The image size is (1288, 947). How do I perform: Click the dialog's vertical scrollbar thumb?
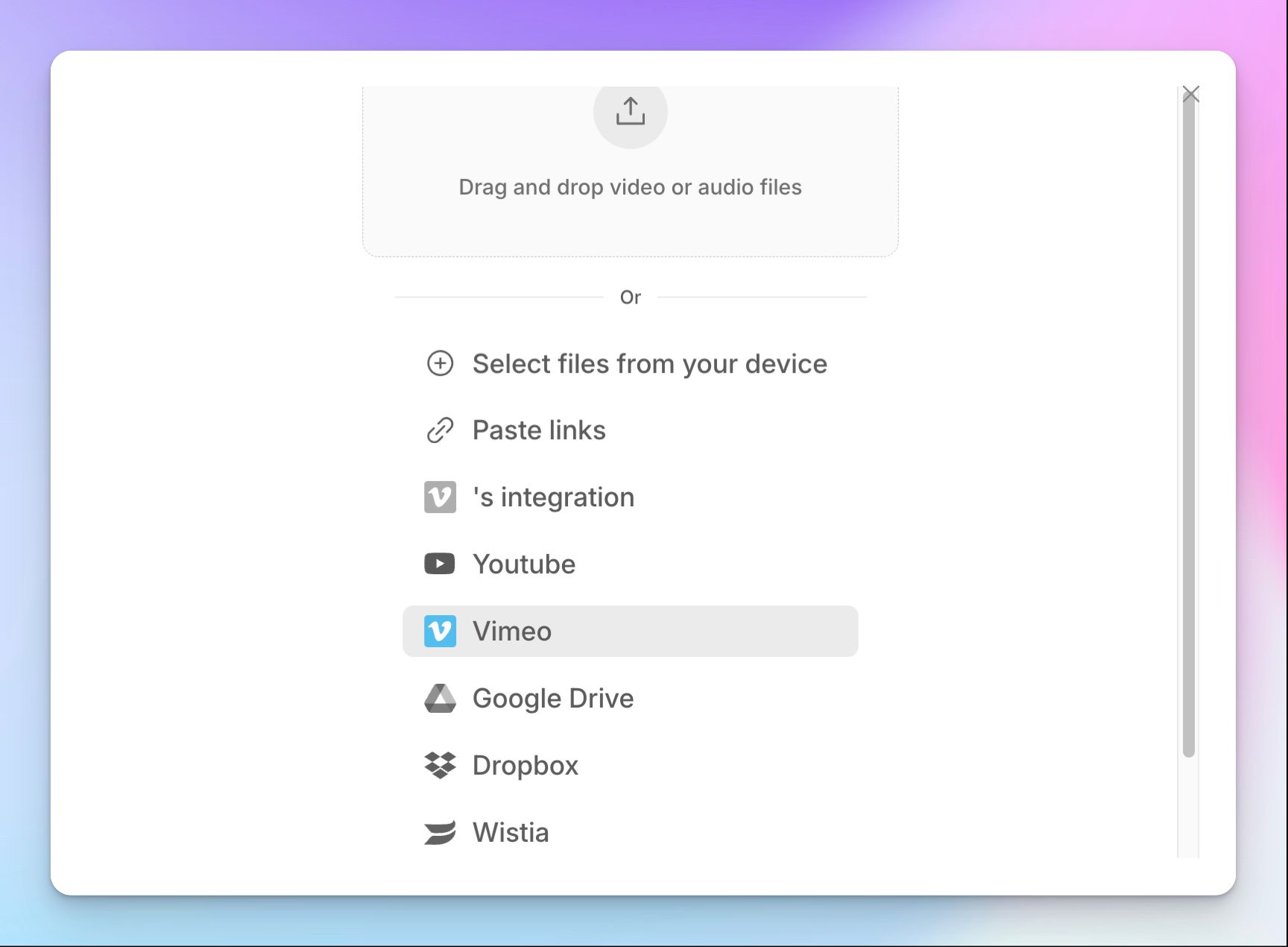1189,425
